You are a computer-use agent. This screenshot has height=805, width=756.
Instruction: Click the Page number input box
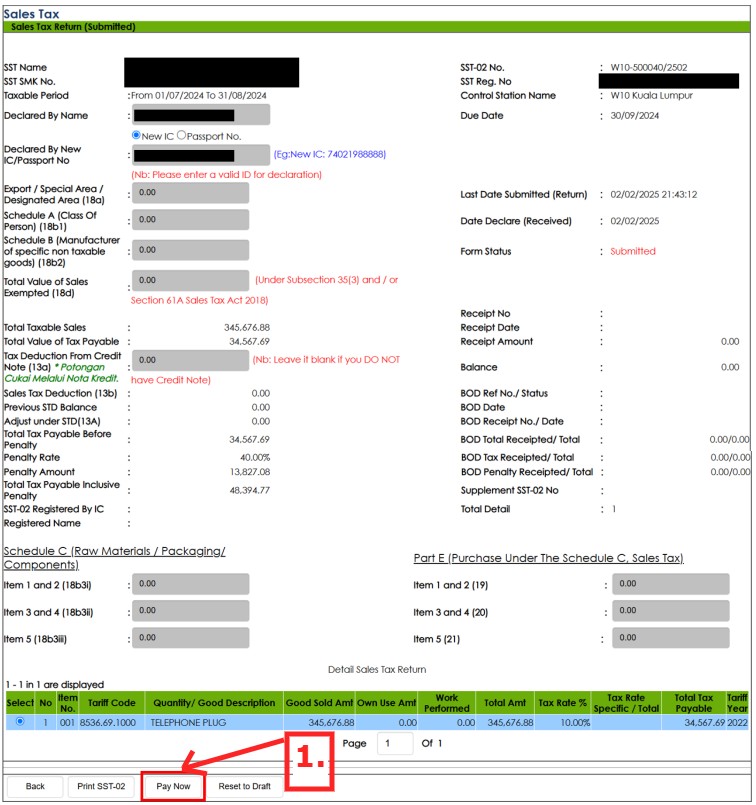394,744
